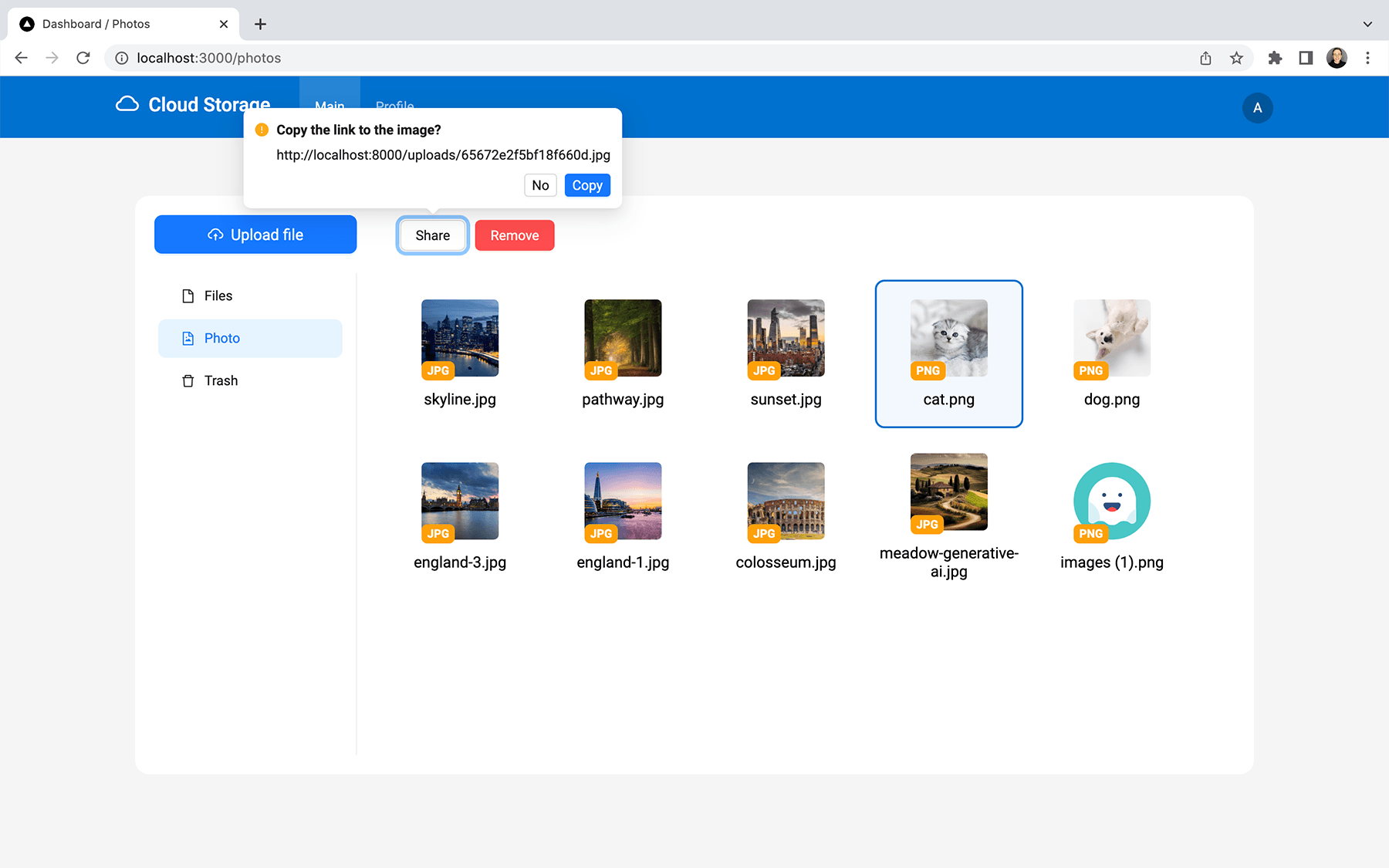Viewport: 1389px width, 868px height.
Task: Click the Share button
Action: [432, 235]
